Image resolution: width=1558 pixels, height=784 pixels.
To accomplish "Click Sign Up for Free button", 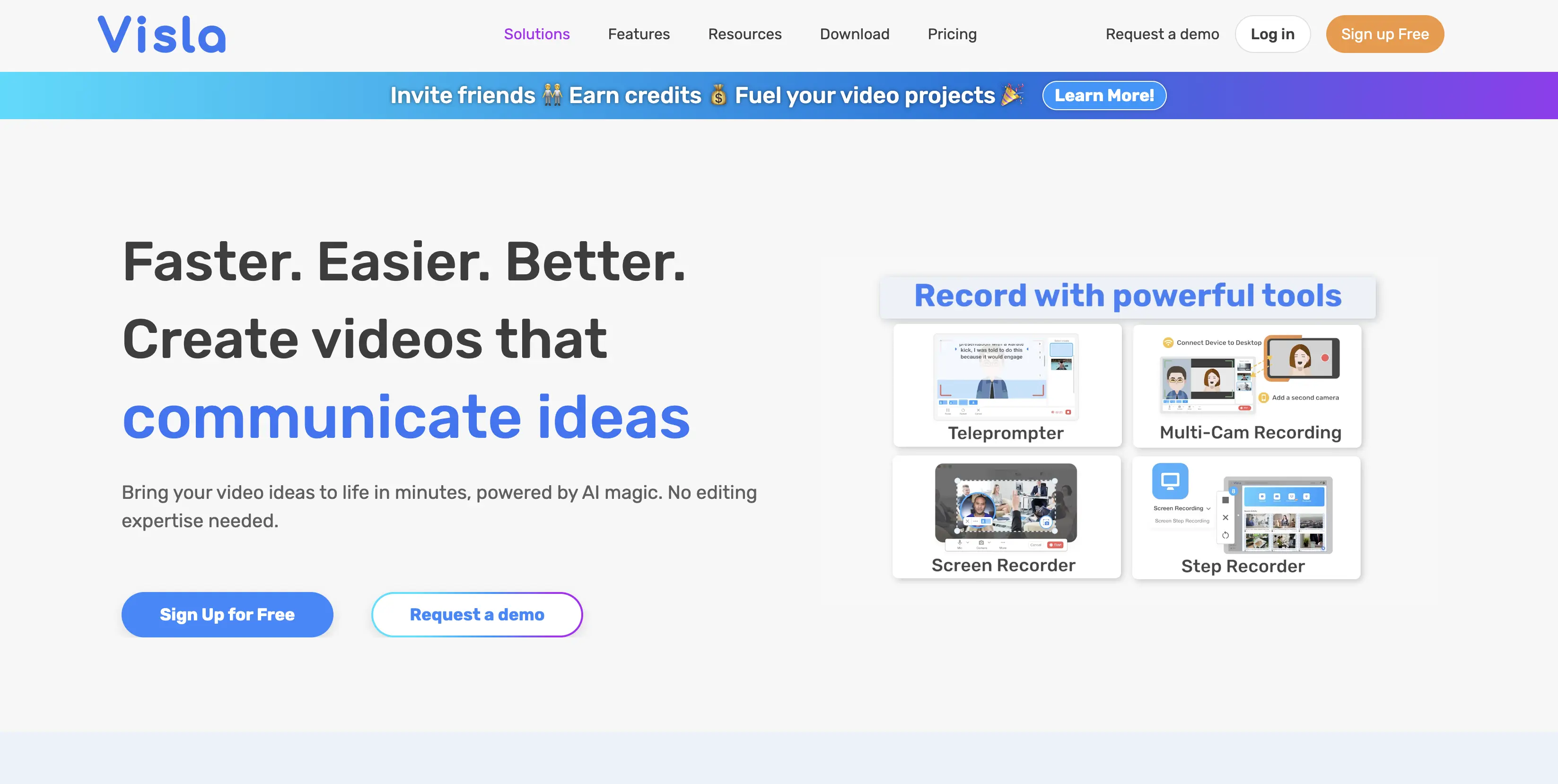I will pos(227,613).
